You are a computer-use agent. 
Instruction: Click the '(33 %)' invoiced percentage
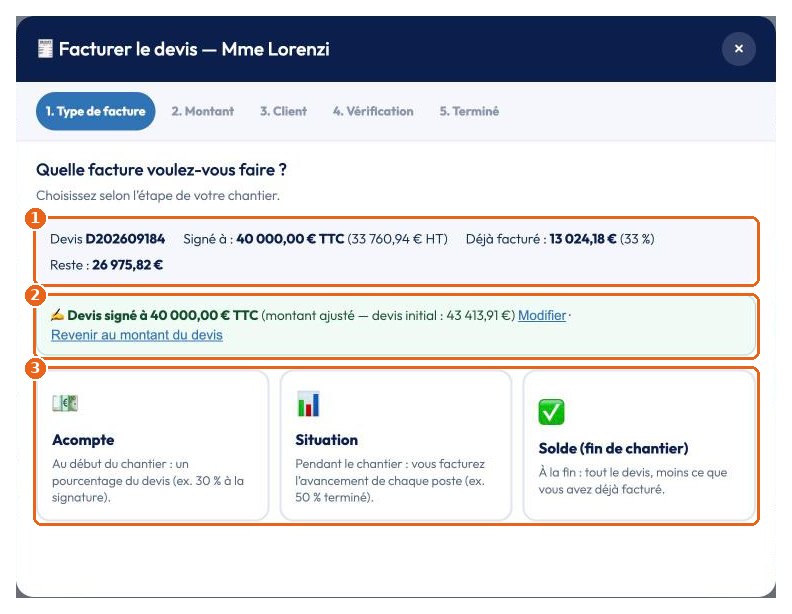click(637, 239)
